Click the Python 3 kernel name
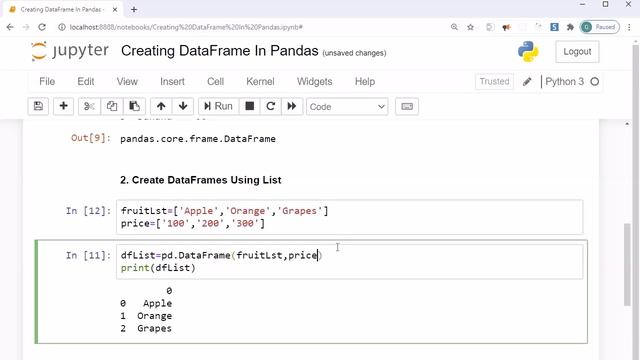Image resolution: width=640 pixels, height=360 pixels. [564, 82]
